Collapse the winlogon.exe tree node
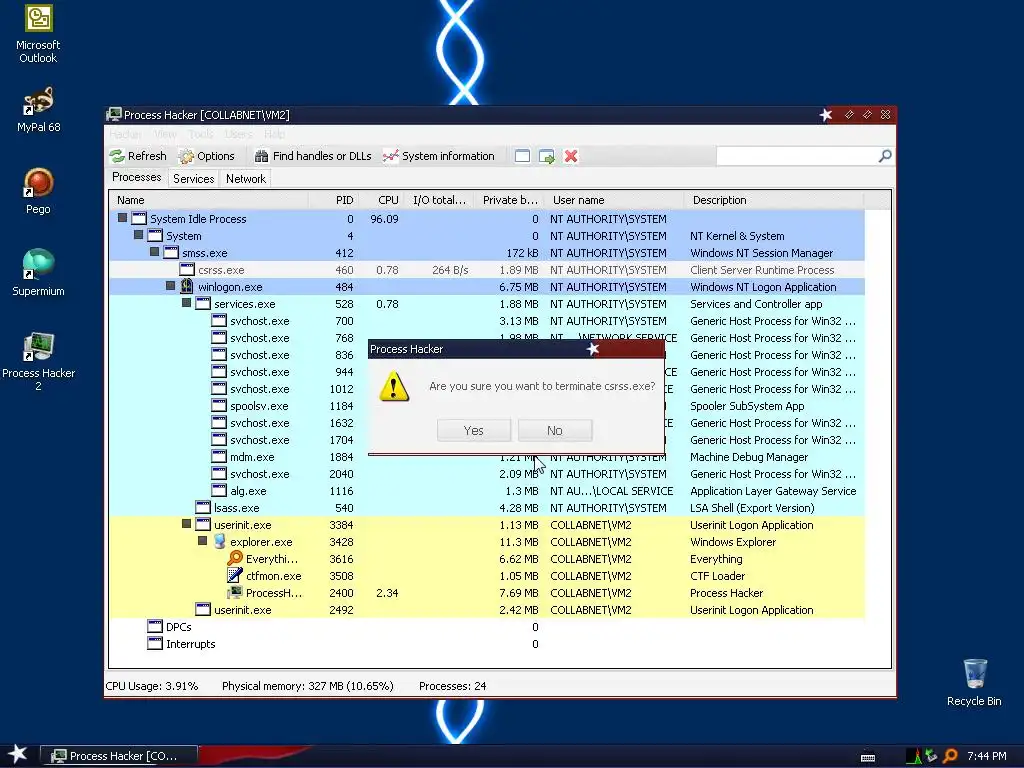 tap(170, 286)
